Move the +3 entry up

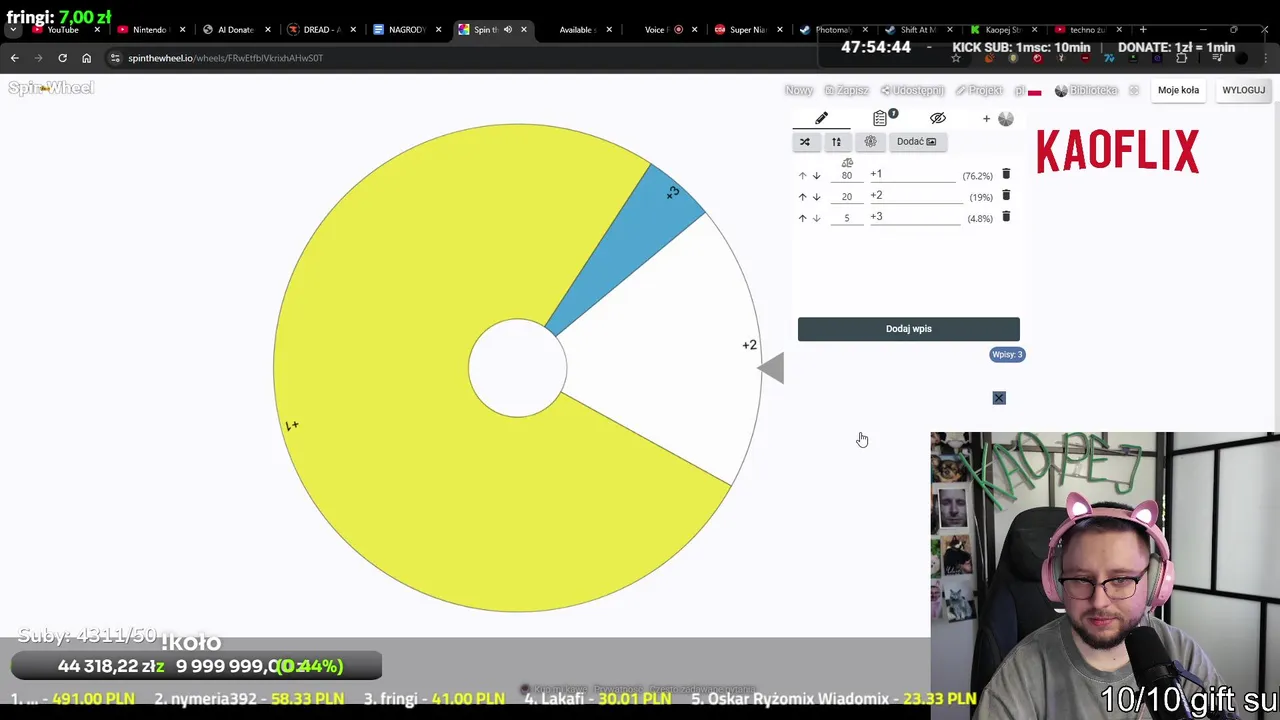coord(802,218)
